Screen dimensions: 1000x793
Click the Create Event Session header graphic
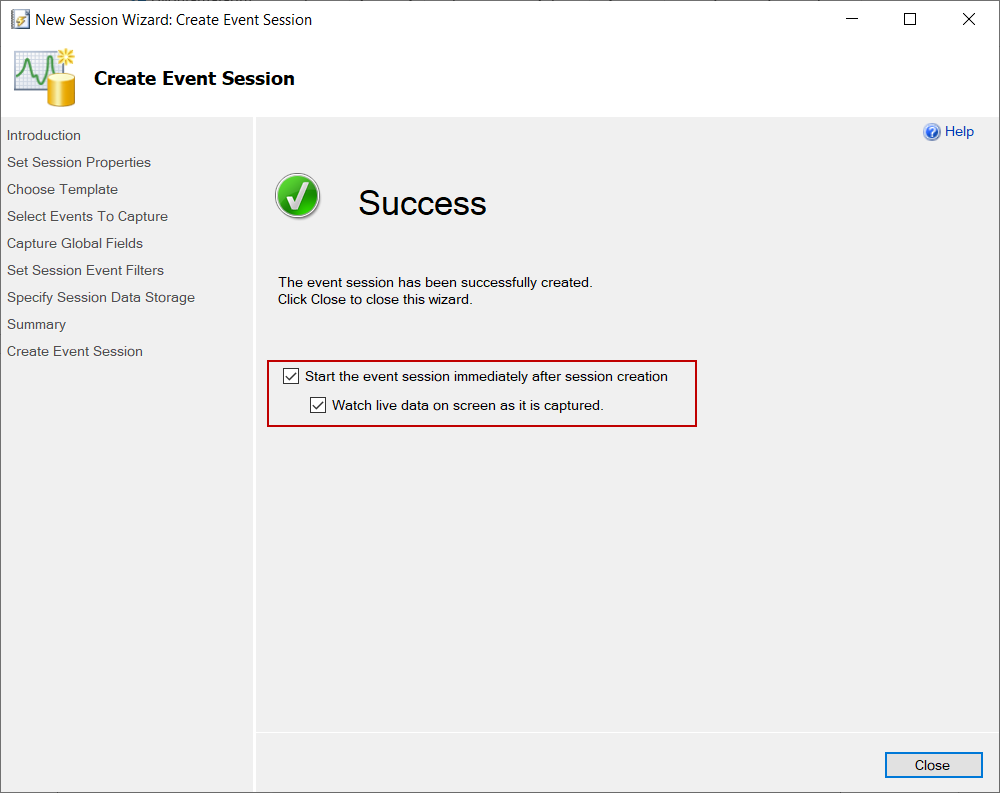click(46, 77)
